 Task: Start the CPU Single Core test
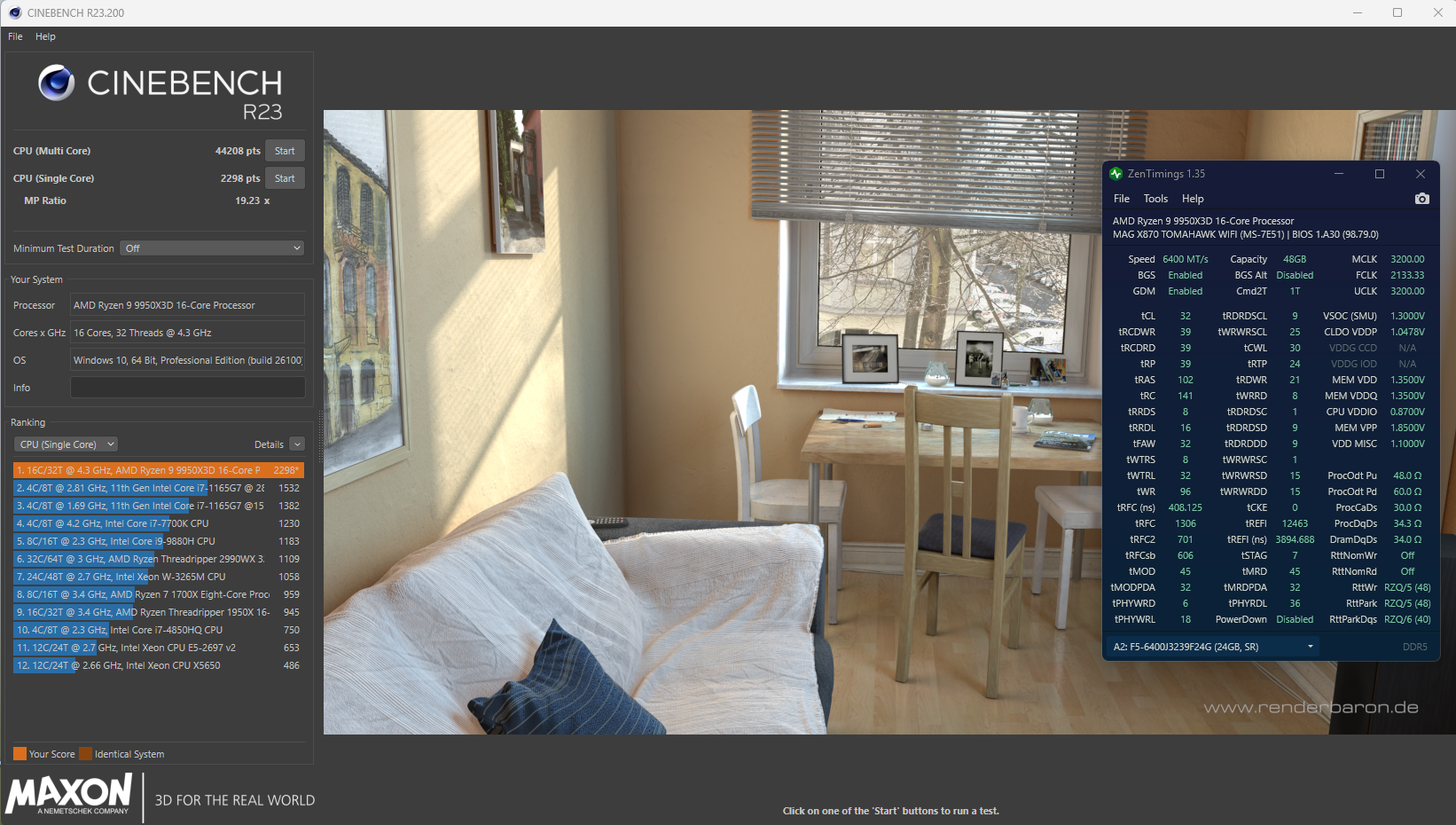click(x=285, y=178)
